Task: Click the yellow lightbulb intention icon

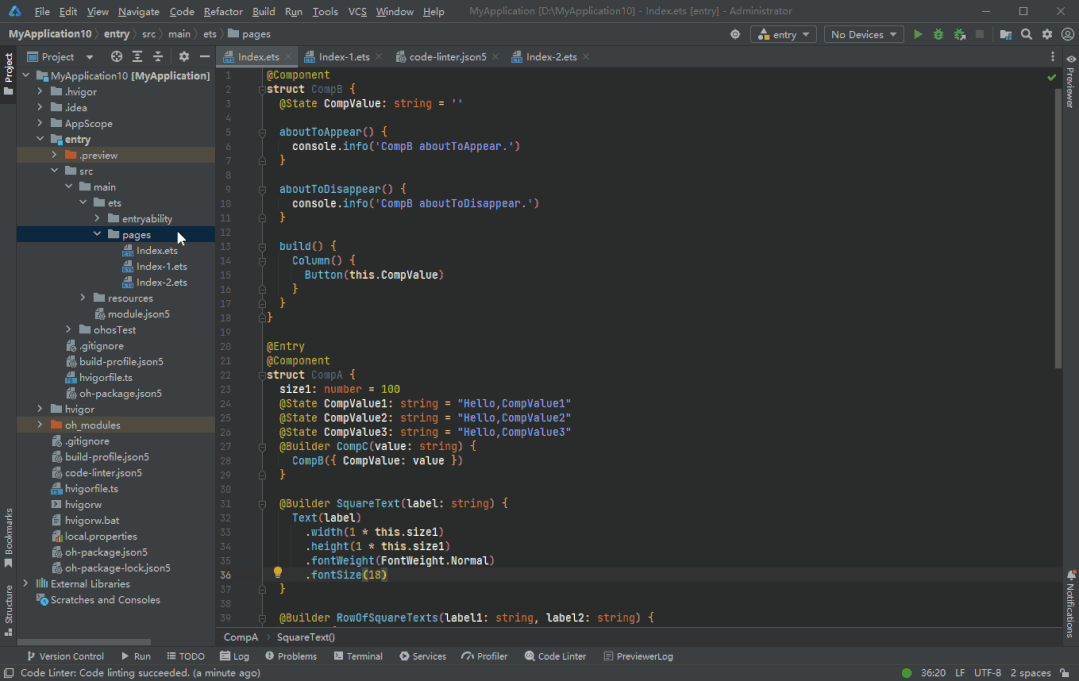Action: (x=277, y=572)
